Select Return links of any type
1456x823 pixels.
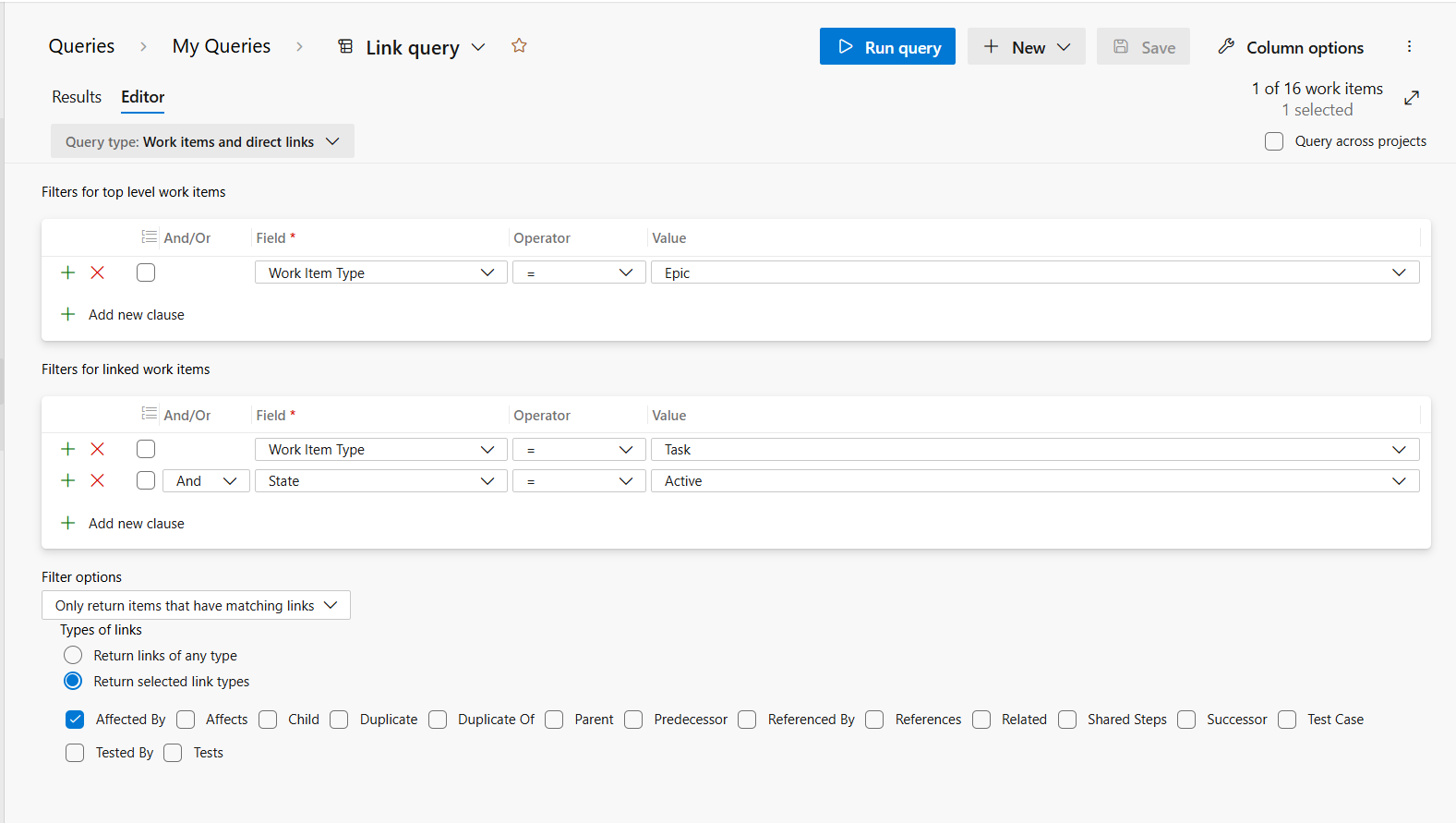(73, 655)
